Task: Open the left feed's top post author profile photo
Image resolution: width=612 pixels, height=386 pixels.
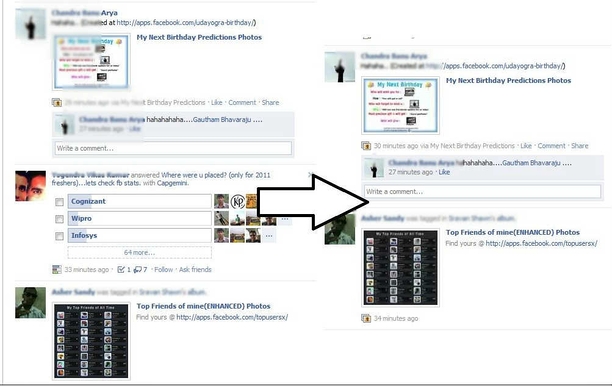Action: (30, 23)
